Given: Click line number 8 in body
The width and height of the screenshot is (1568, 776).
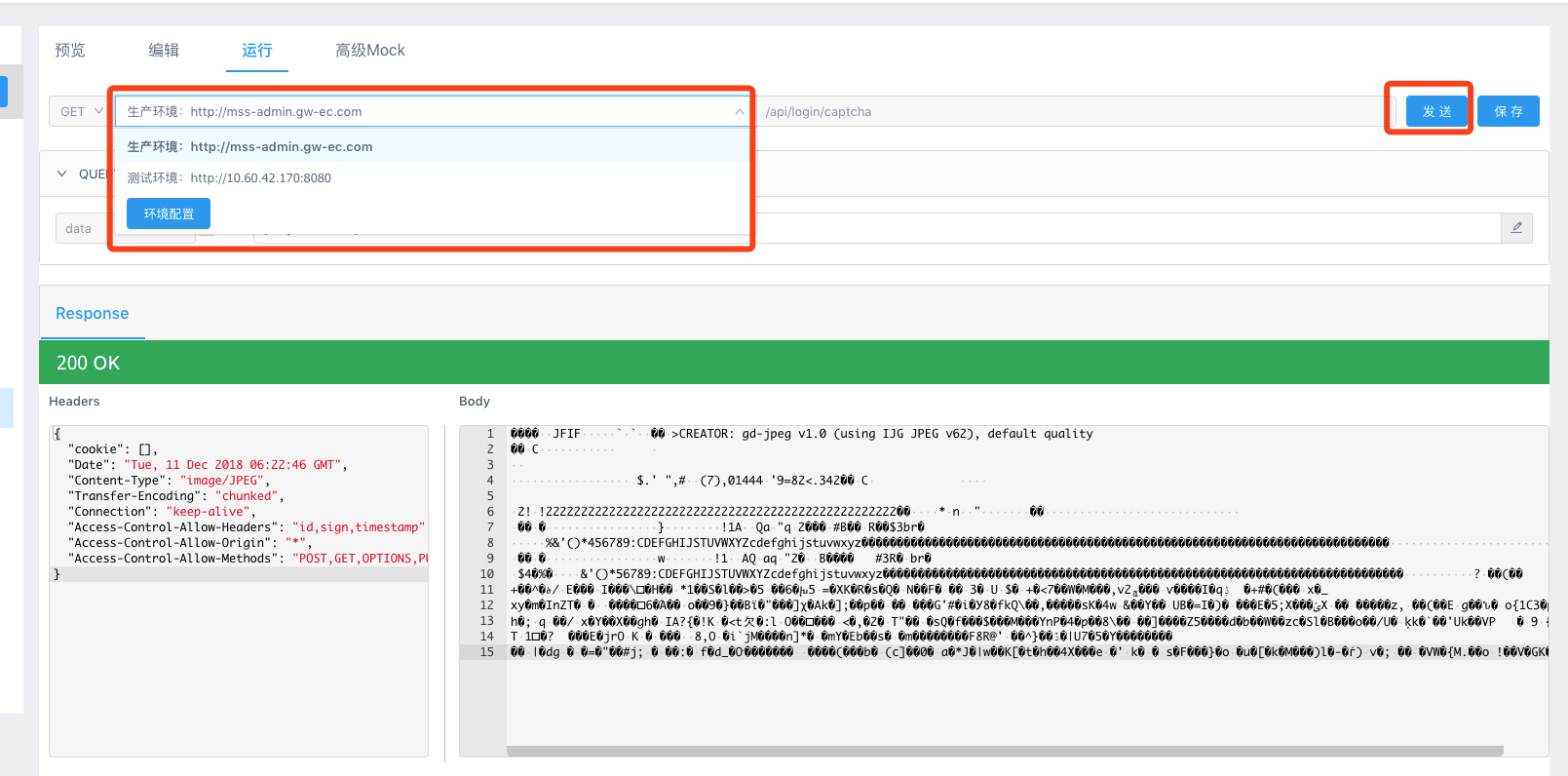Looking at the screenshot, I should pos(490,543).
